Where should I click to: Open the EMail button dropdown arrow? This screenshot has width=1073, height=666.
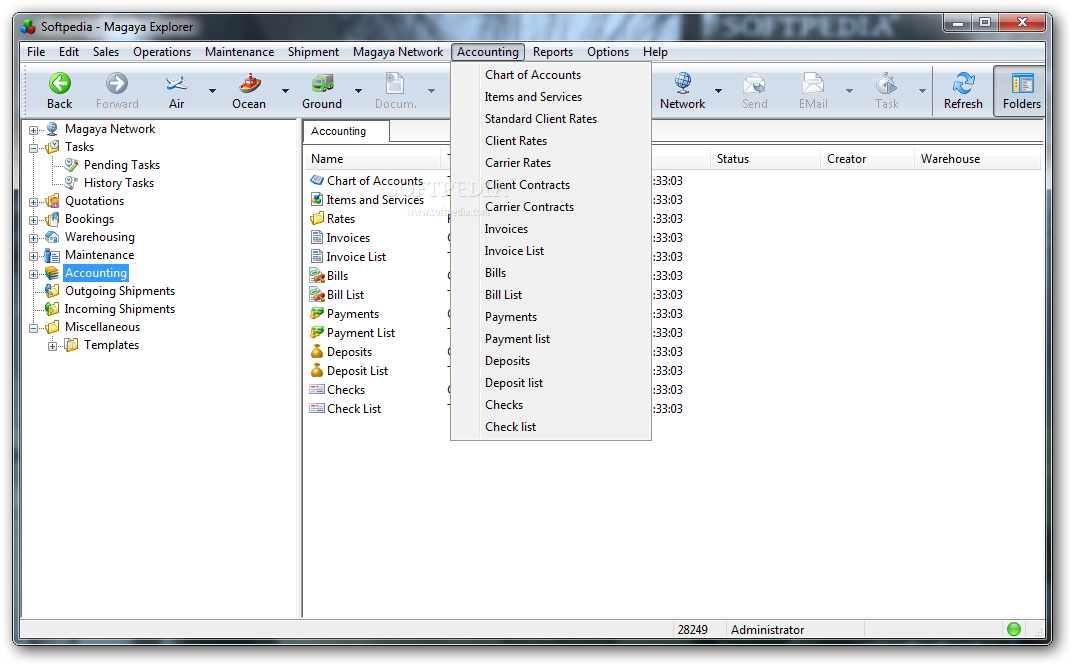point(849,90)
